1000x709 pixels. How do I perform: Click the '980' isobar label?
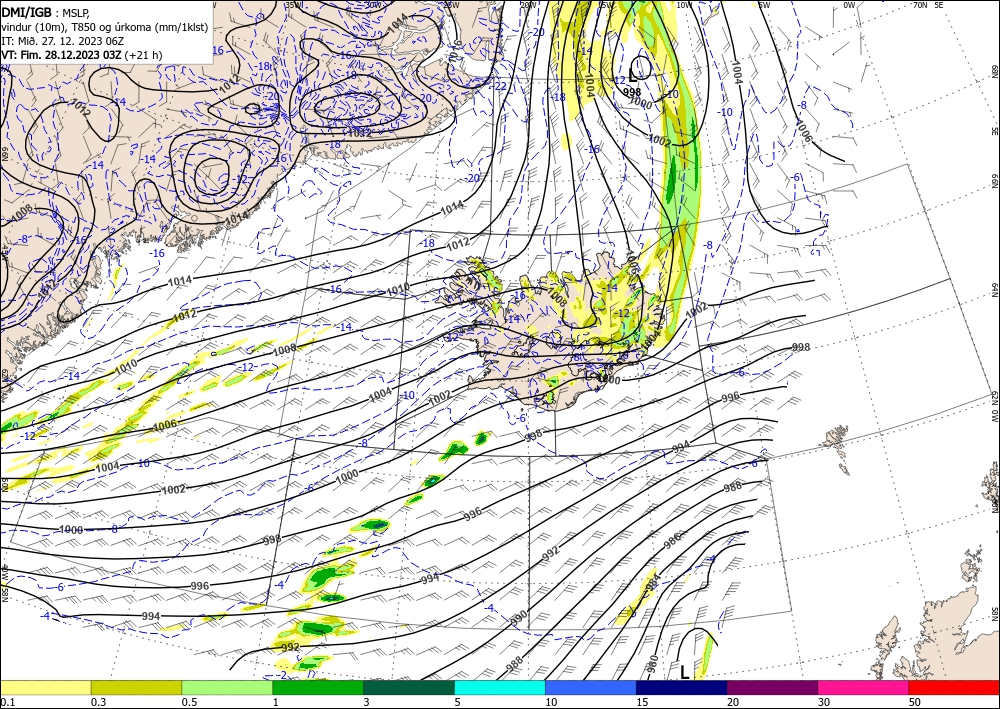coord(652,664)
